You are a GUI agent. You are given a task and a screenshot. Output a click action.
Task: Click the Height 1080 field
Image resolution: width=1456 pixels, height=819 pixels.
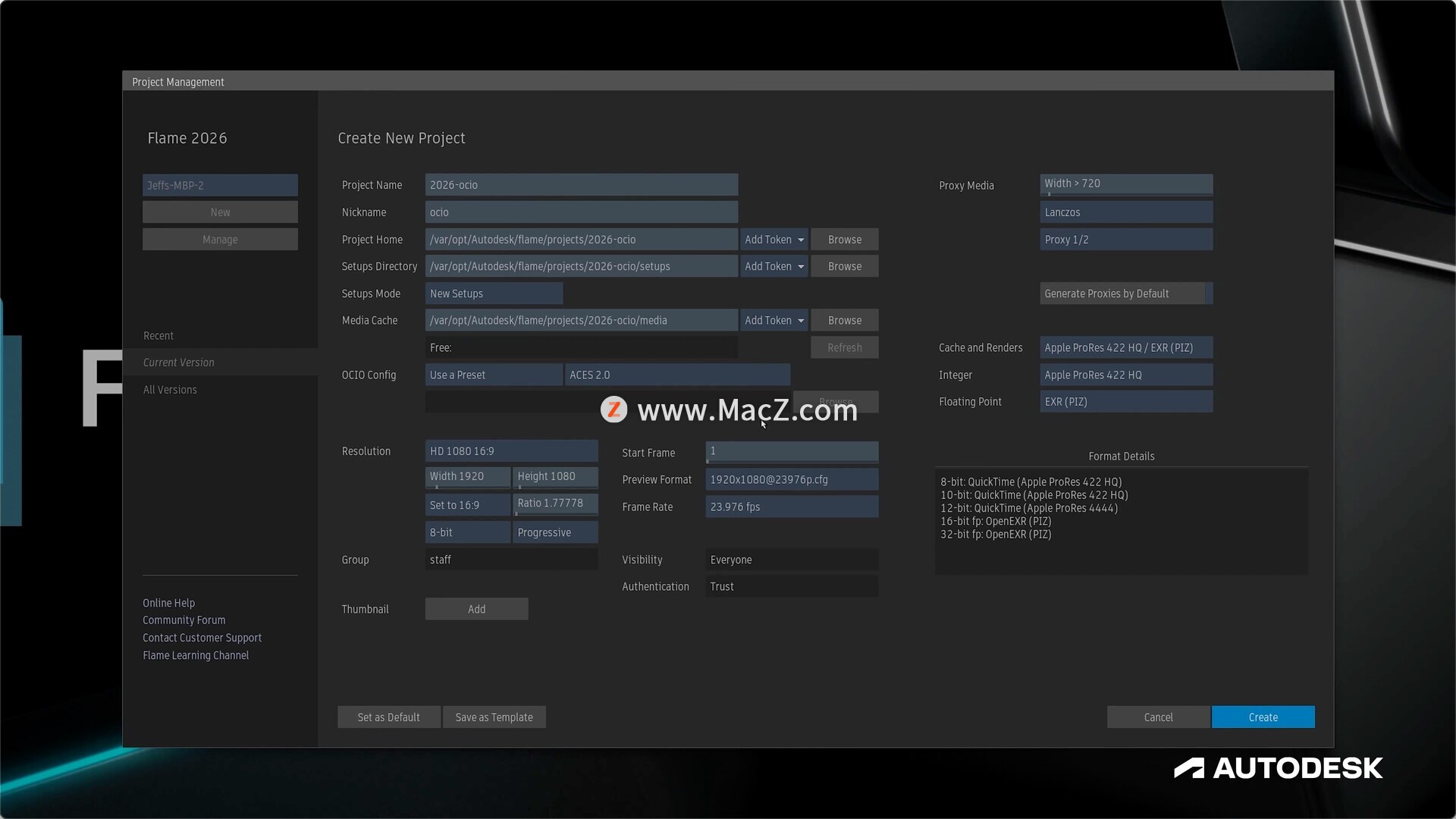point(555,477)
